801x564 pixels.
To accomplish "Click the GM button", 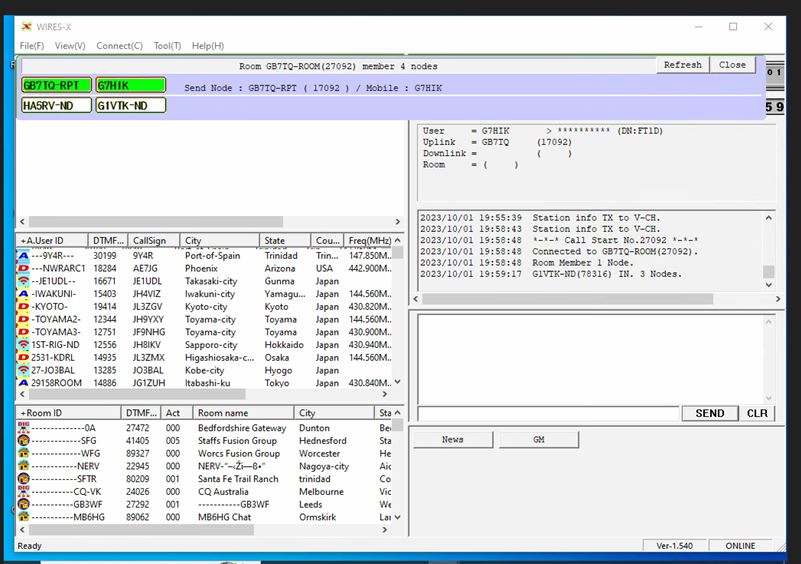I will (x=538, y=439).
